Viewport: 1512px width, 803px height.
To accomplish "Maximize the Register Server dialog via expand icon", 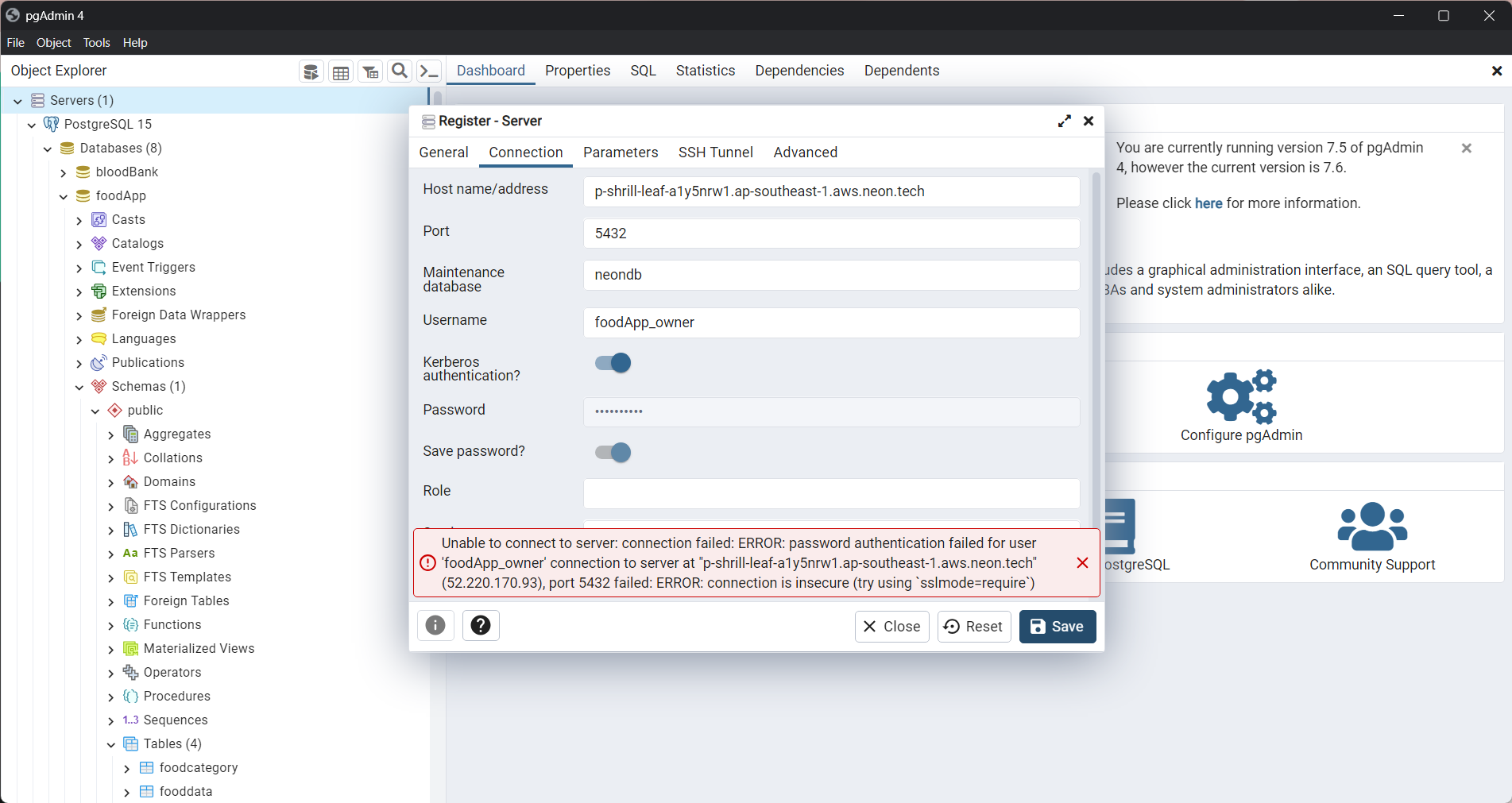I will click(x=1064, y=121).
